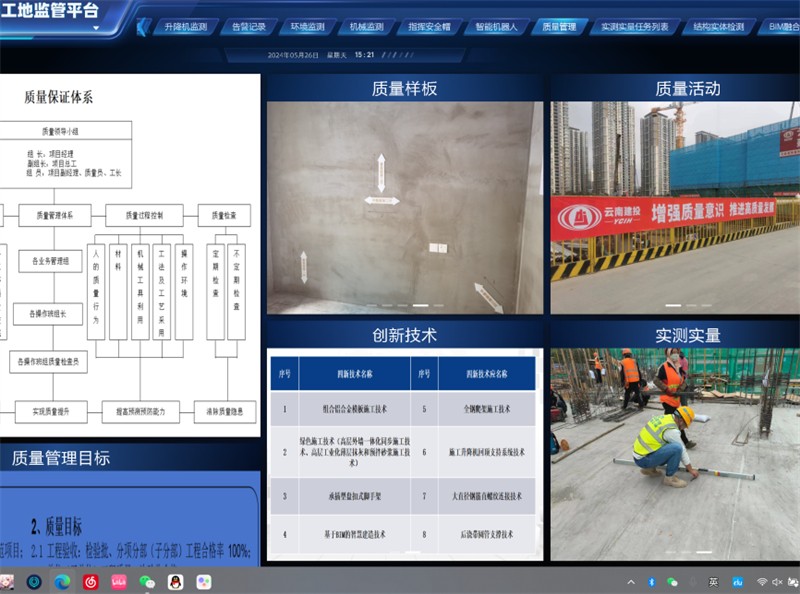Open NetEase Cloud Music taskbar icon
The height and width of the screenshot is (594, 800).
(91, 581)
